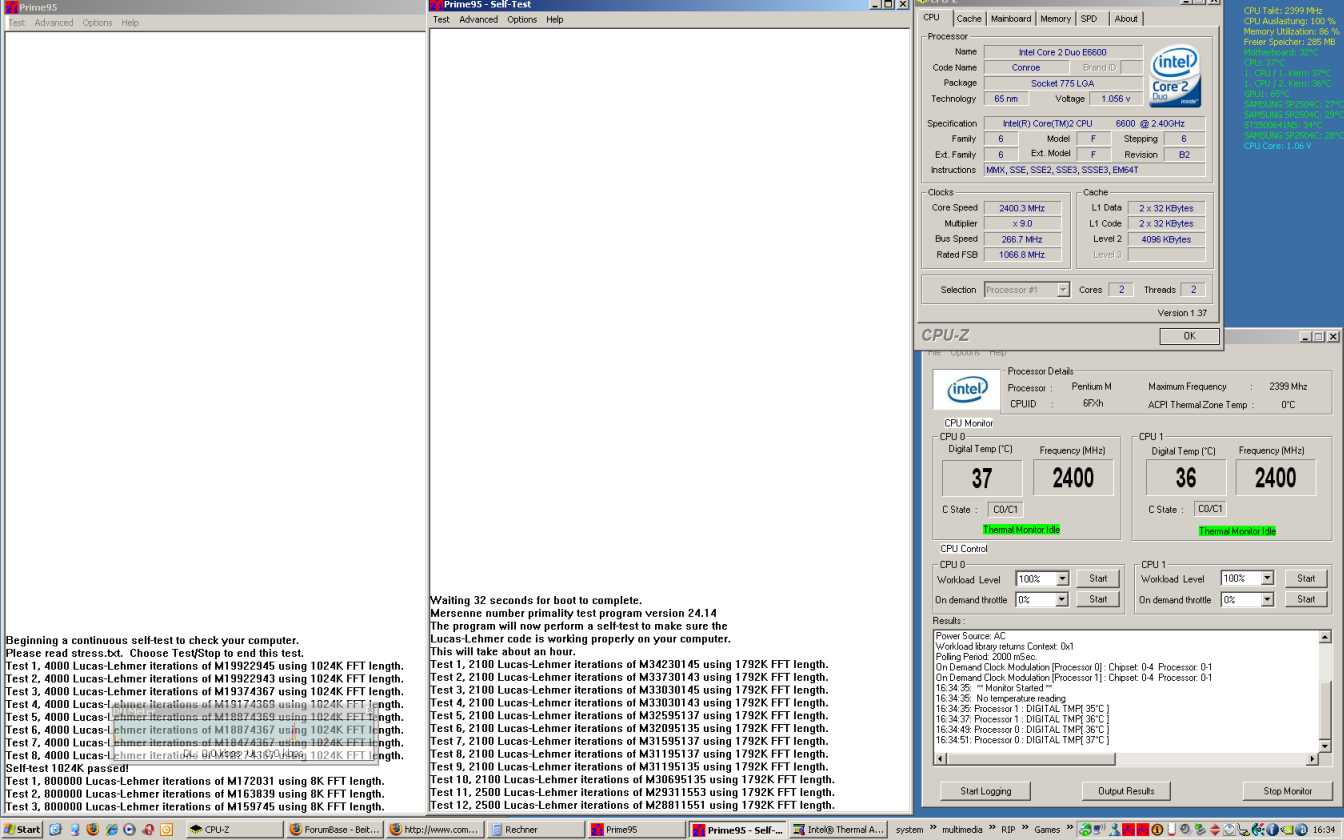The image size is (1344, 840).
Task: Open the Test menu in Prime95 Self-Test
Action: pos(441,20)
